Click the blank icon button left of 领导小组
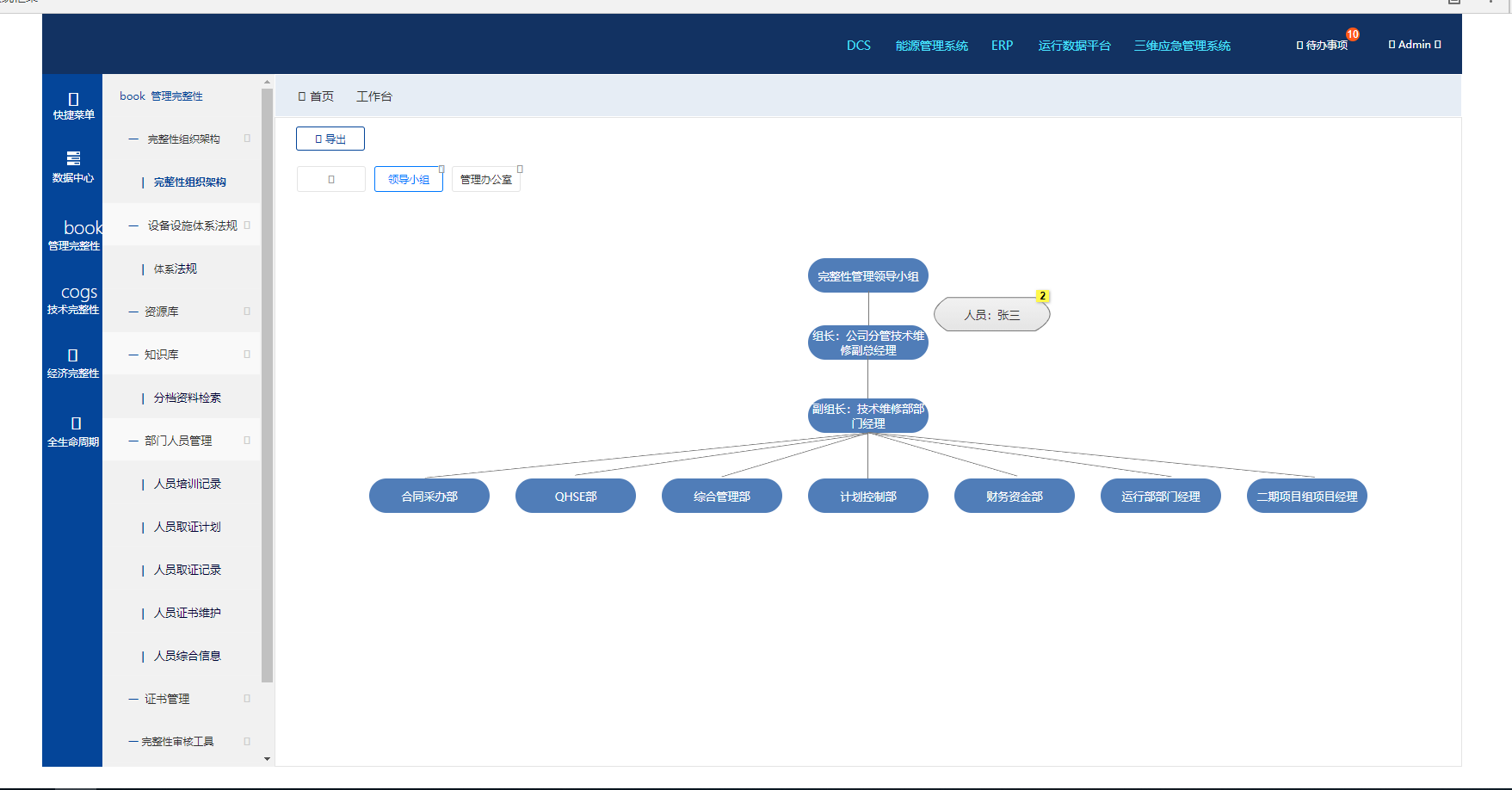Viewport: 1512px width, 790px height. tap(331, 179)
